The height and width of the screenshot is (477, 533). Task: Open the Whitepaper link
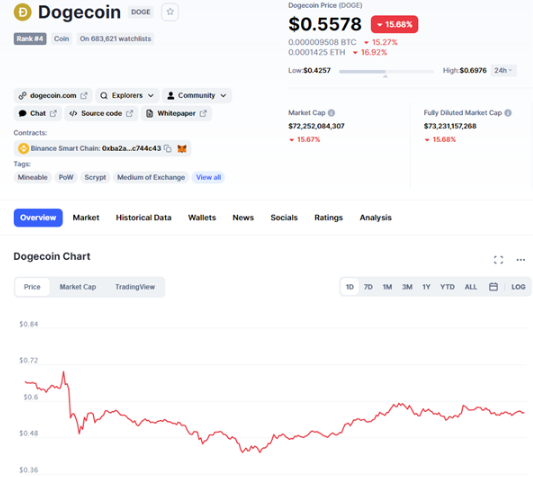pyautogui.click(x=176, y=113)
